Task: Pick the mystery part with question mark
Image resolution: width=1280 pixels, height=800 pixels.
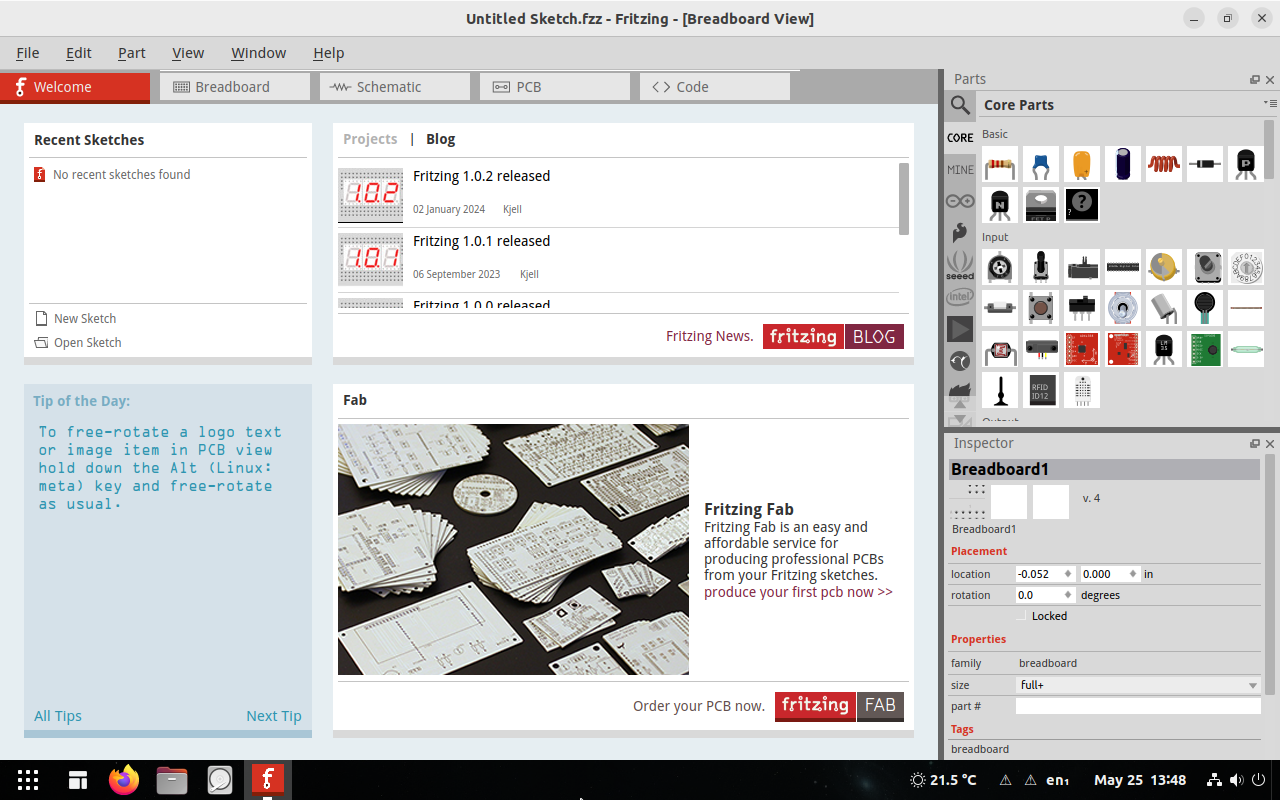Action: coord(1081,205)
